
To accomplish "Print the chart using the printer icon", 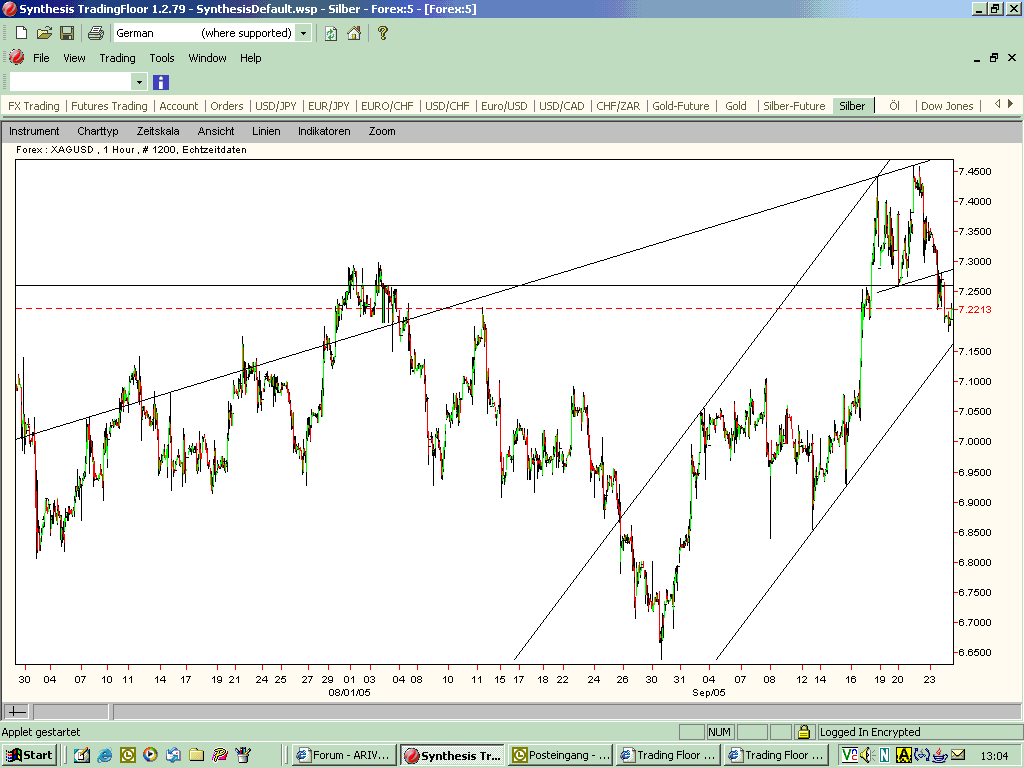I will [x=95, y=33].
